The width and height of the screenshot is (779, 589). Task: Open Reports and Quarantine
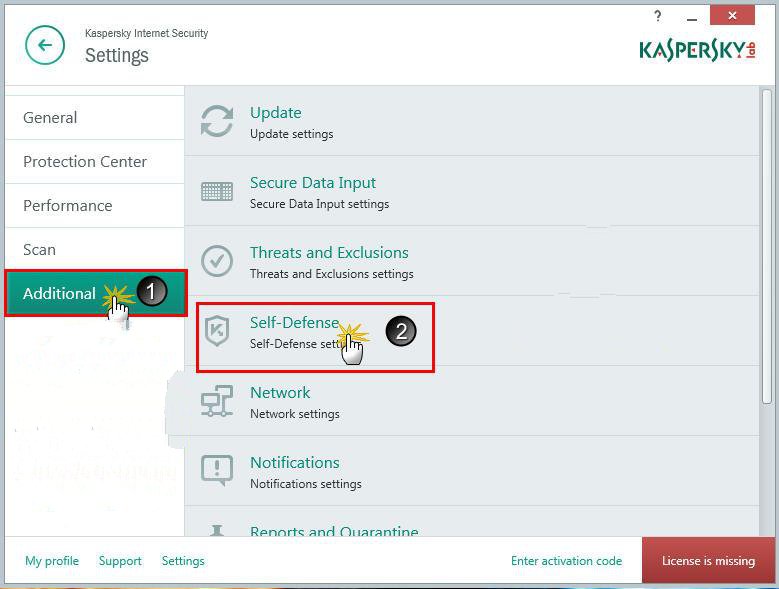coord(334,530)
